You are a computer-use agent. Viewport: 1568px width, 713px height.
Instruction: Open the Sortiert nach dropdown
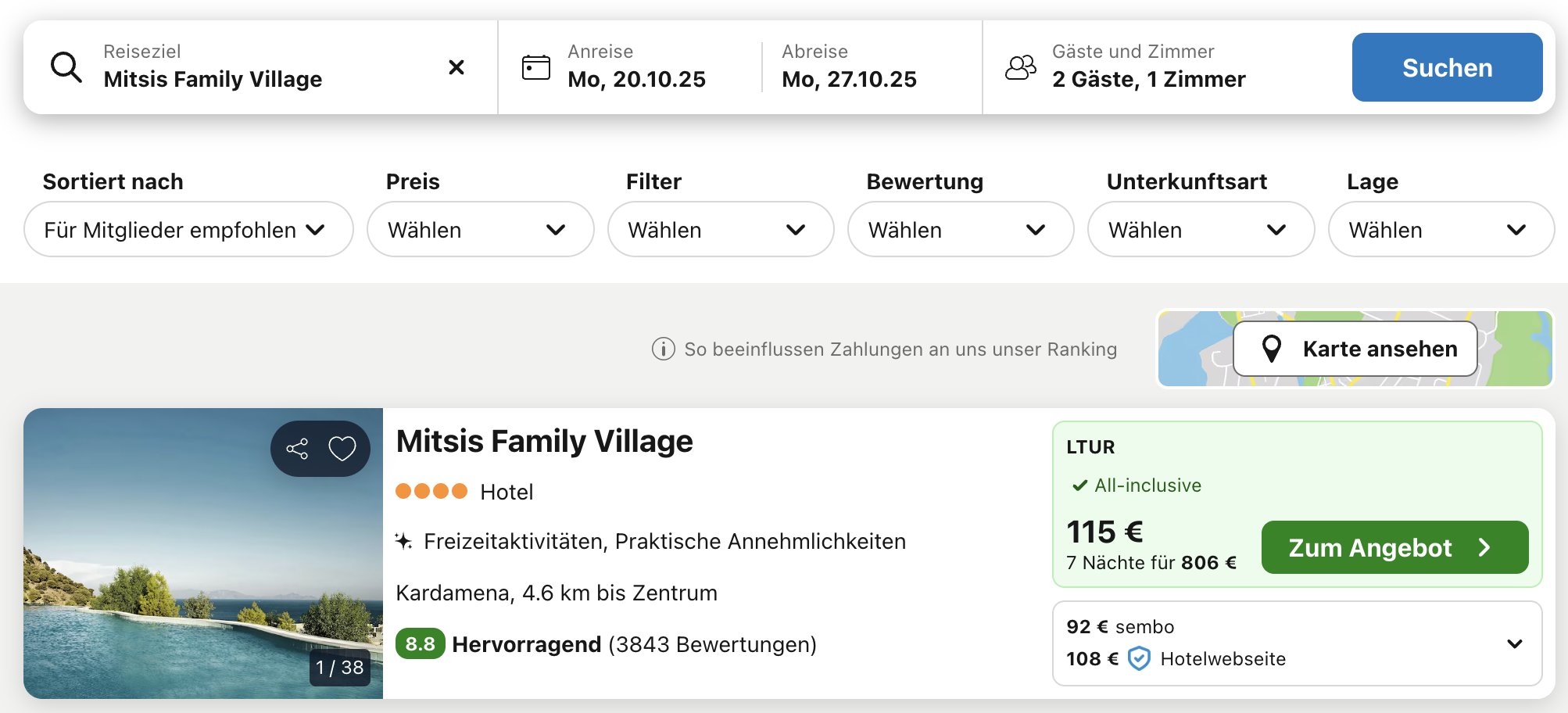[188, 229]
